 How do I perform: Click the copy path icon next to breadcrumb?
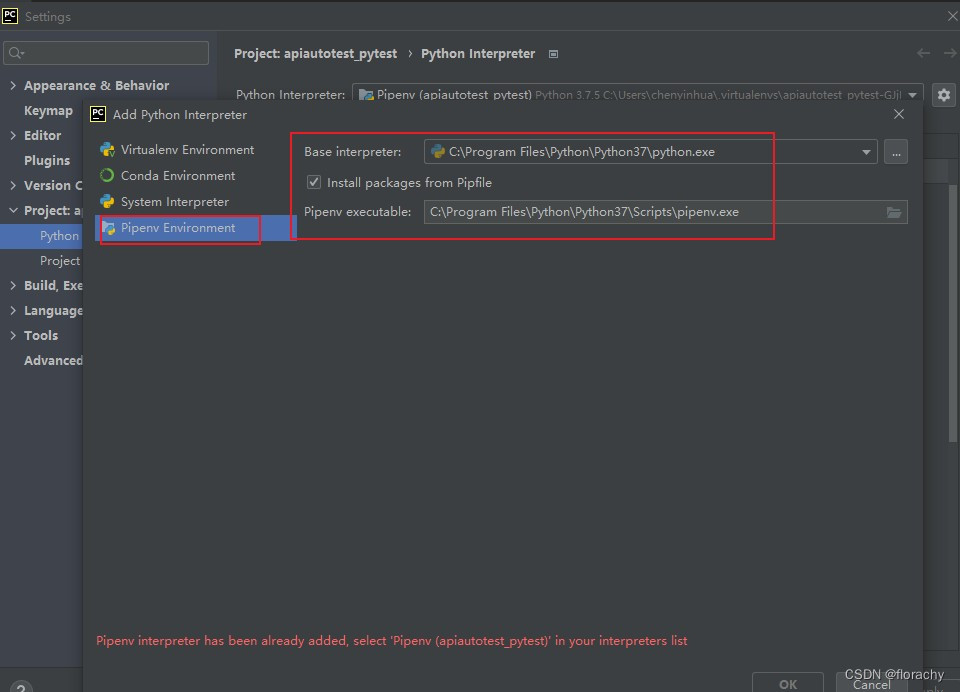pyautogui.click(x=553, y=54)
